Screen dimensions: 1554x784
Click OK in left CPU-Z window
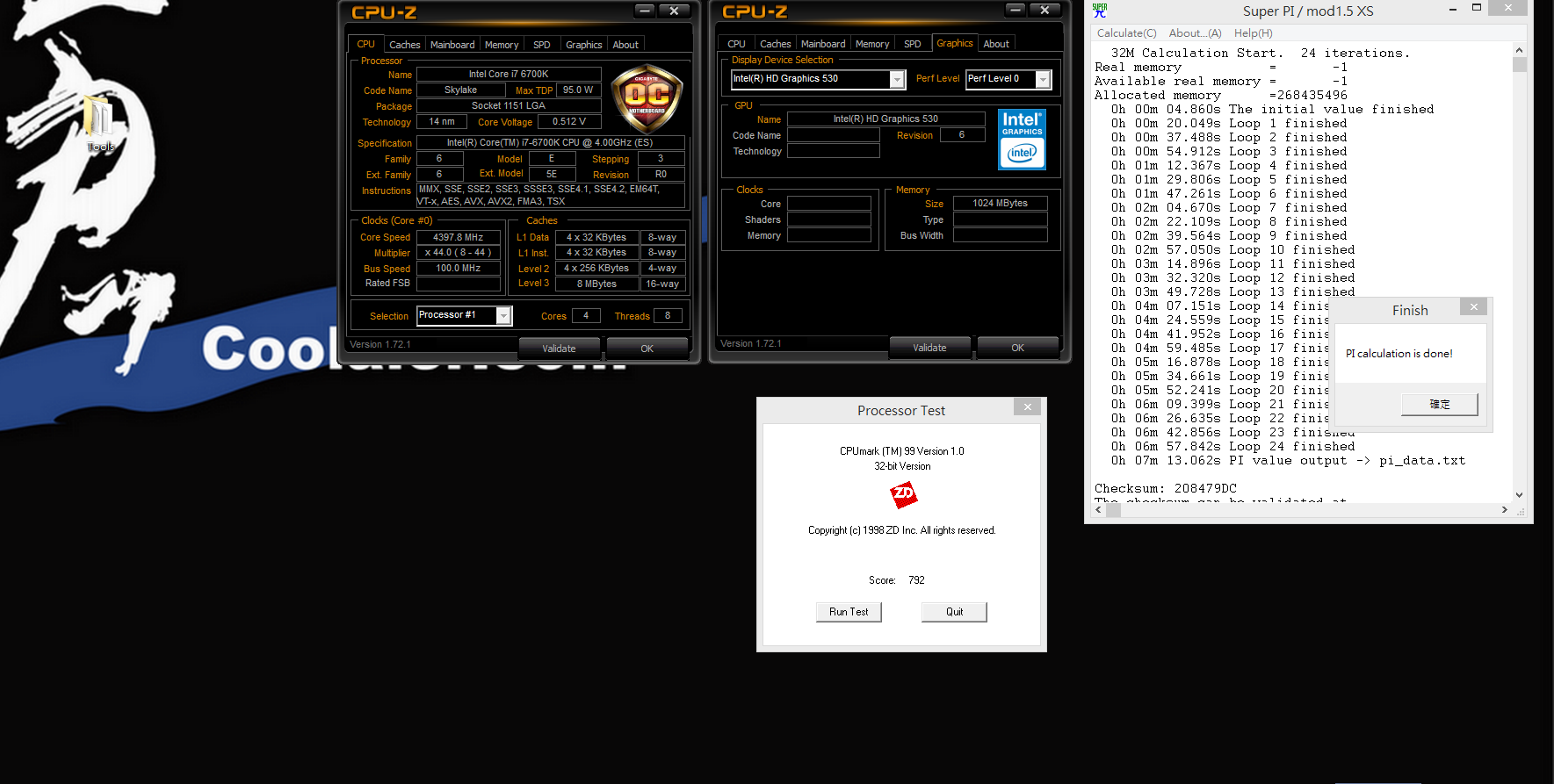click(x=647, y=349)
